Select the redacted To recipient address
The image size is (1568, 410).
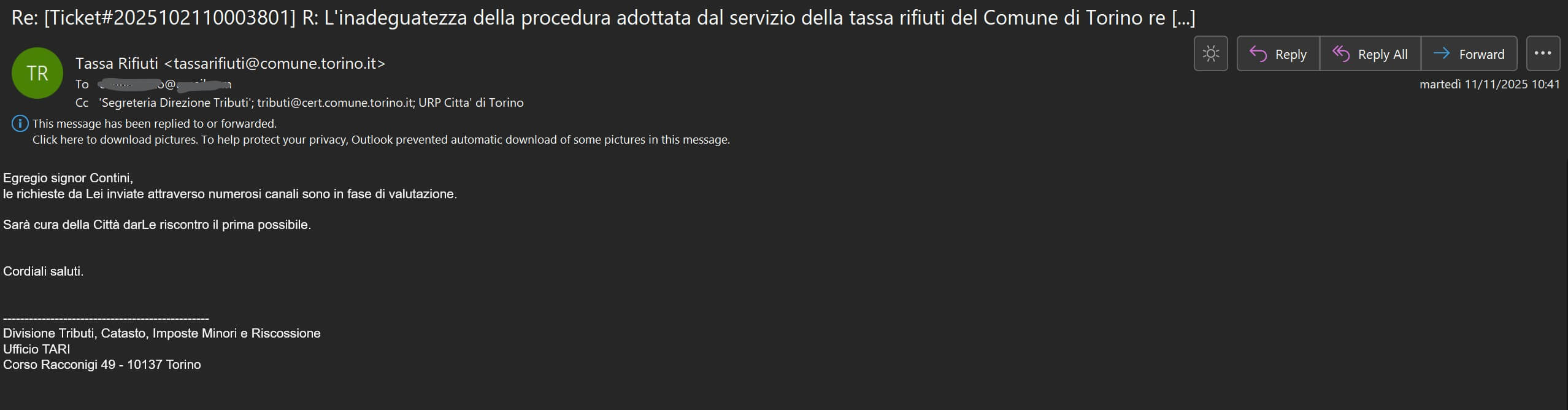(x=164, y=84)
